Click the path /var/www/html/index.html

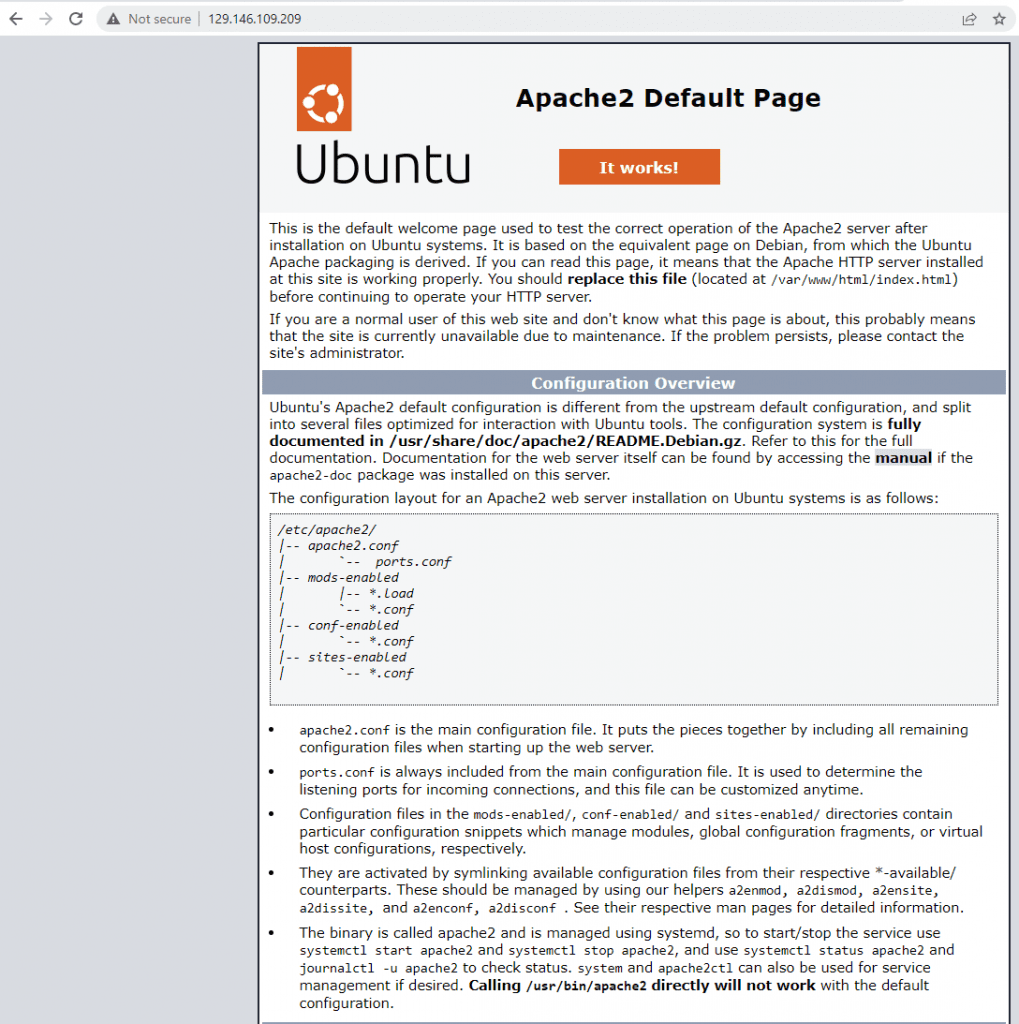(862, 280)
